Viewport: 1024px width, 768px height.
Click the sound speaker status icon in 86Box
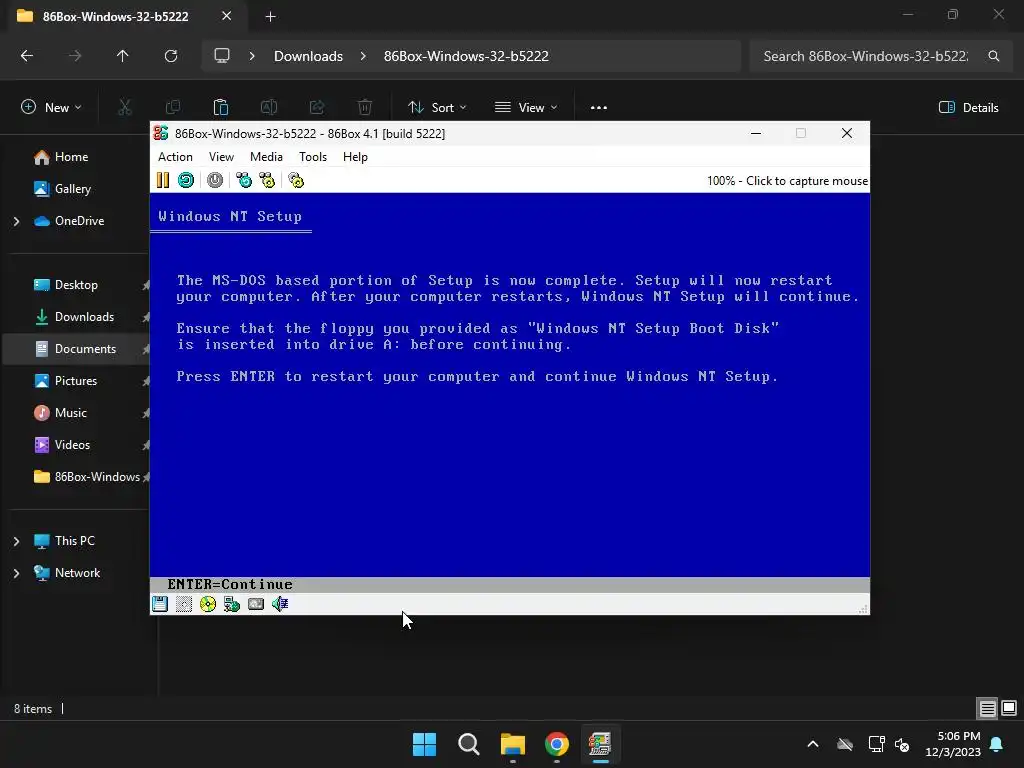click(280, 604)
